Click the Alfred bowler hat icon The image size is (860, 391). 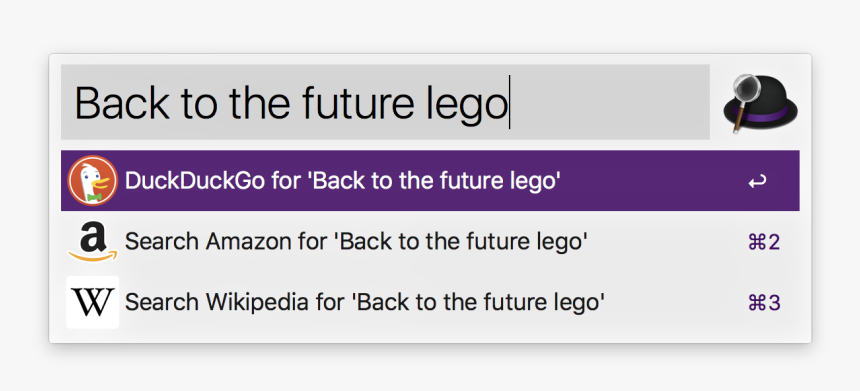coord(760,103)
